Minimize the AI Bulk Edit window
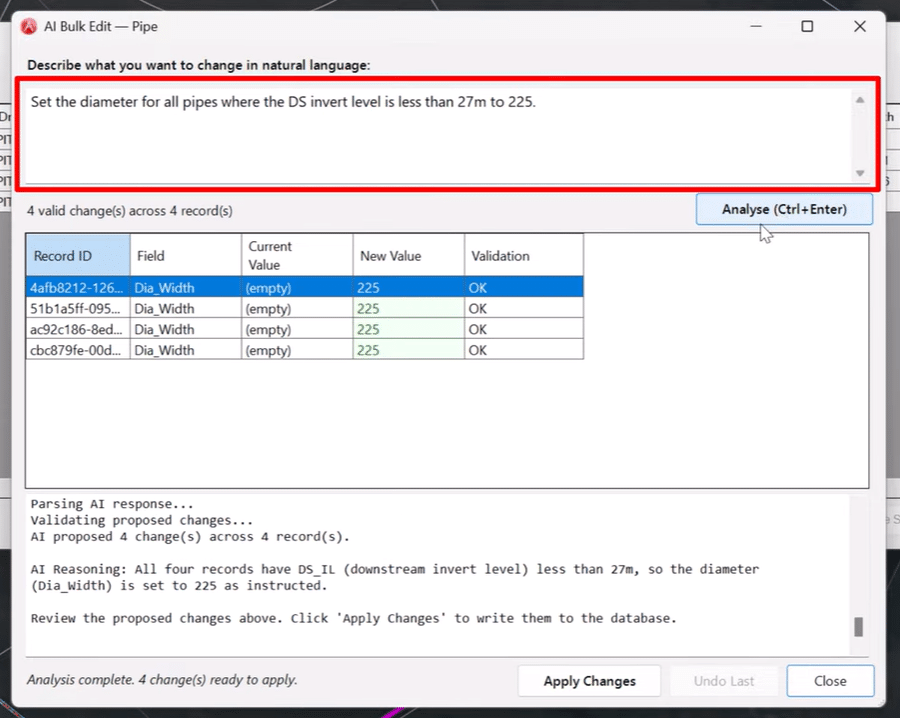Viewport: 900px width, 718px height. coord(756,26)
